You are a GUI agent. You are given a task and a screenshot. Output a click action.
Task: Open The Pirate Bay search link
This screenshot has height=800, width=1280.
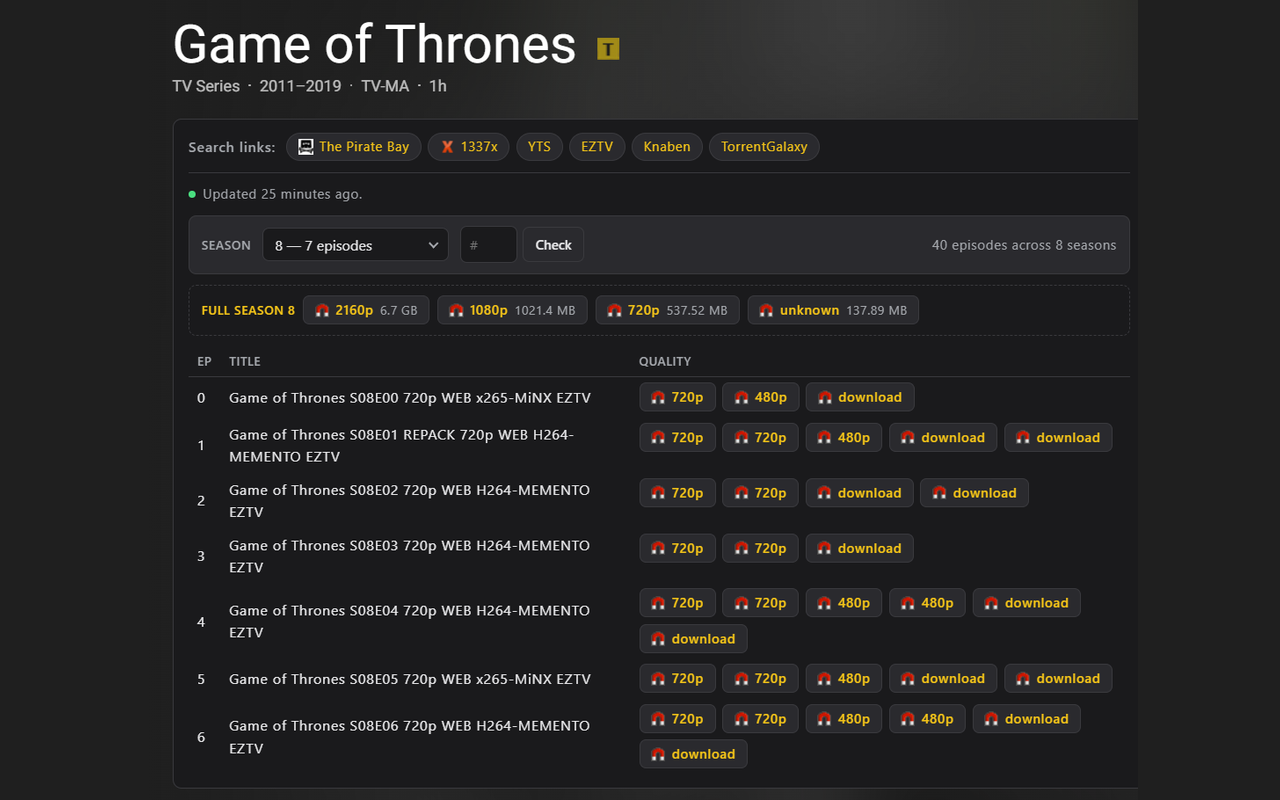pyautogui.click(x=354, y=147)
